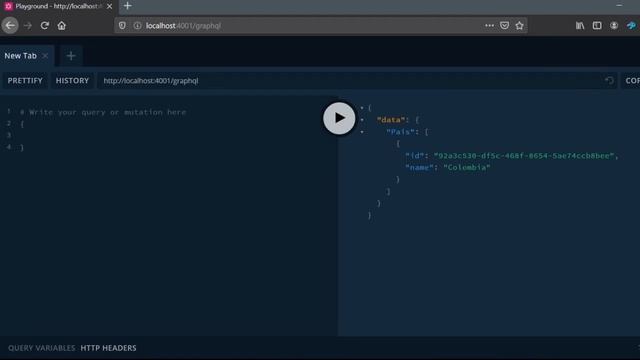Select the playground New Tab

coord(20,56)
